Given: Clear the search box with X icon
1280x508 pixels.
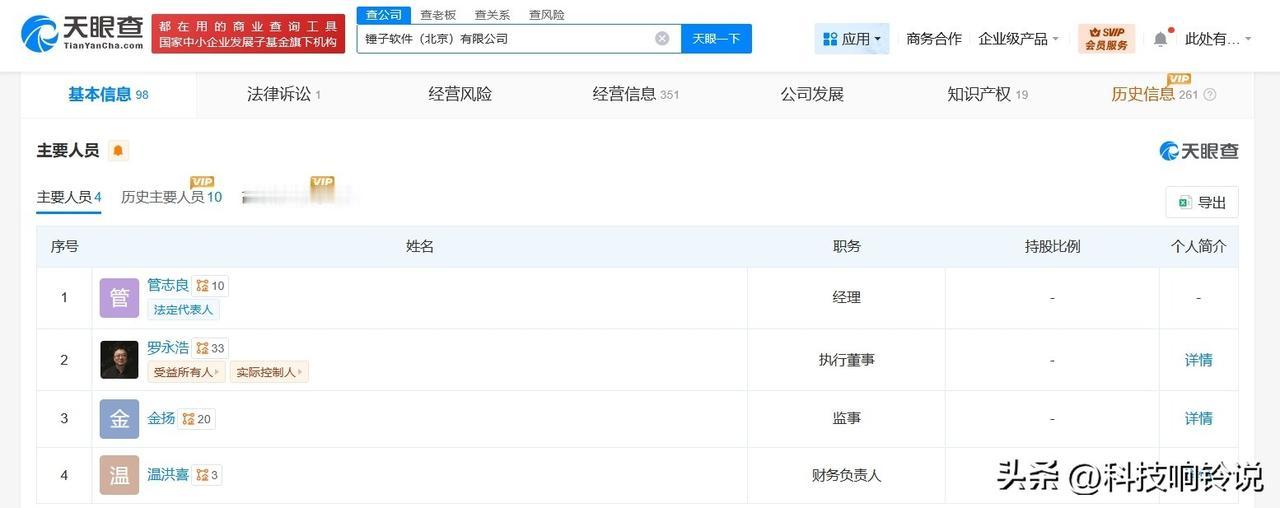Looking at the screenshot, I should (x=662, y=38).
